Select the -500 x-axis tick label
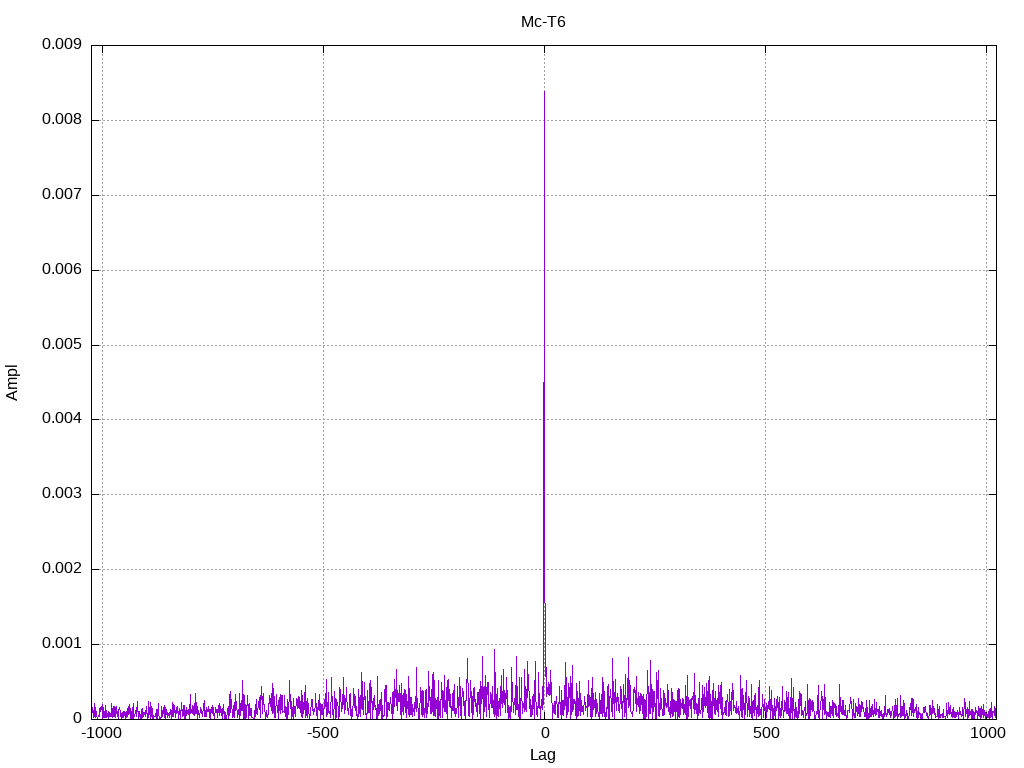This screenshot has height=768, width=1024. (x=323, y=733)
